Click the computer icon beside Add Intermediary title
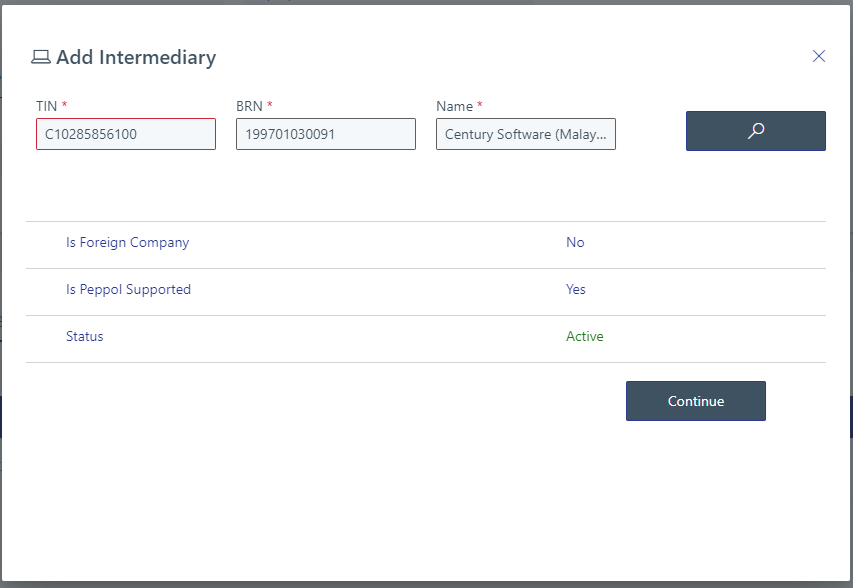This screenshot has width=853, height=588. 41,57
